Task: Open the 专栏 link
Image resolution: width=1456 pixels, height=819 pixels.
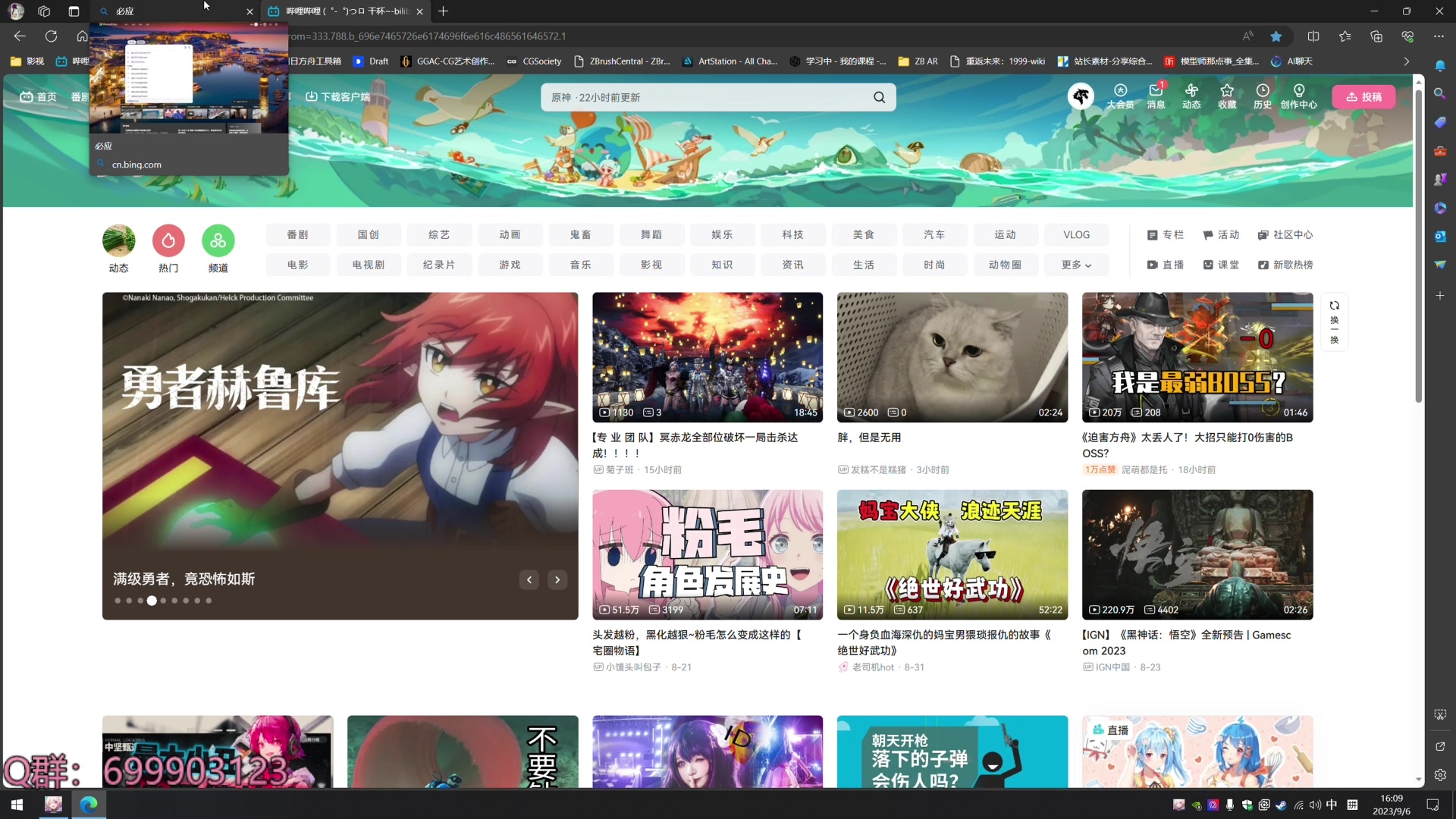Action: pyautogui.click(x=1166, y=235)
